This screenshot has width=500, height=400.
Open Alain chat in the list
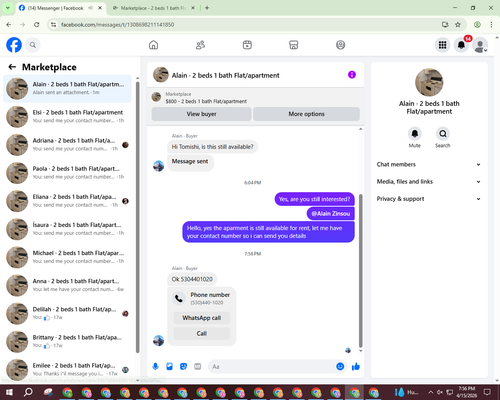pyautogui.click(x=68, y=89)
